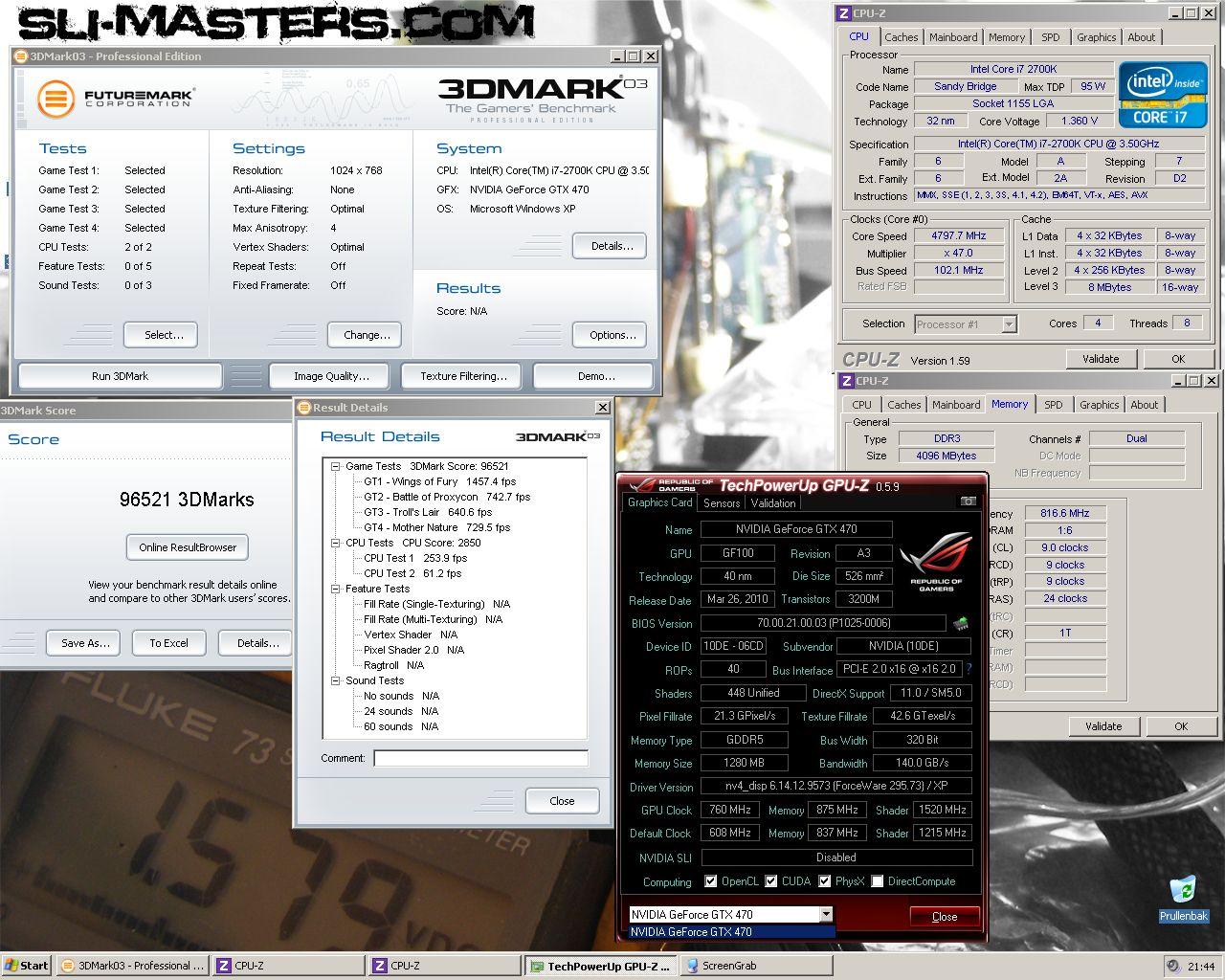1225x980 pixels.
Task: Collapse the CPU Tests tree node
Action: click(336, 543)
